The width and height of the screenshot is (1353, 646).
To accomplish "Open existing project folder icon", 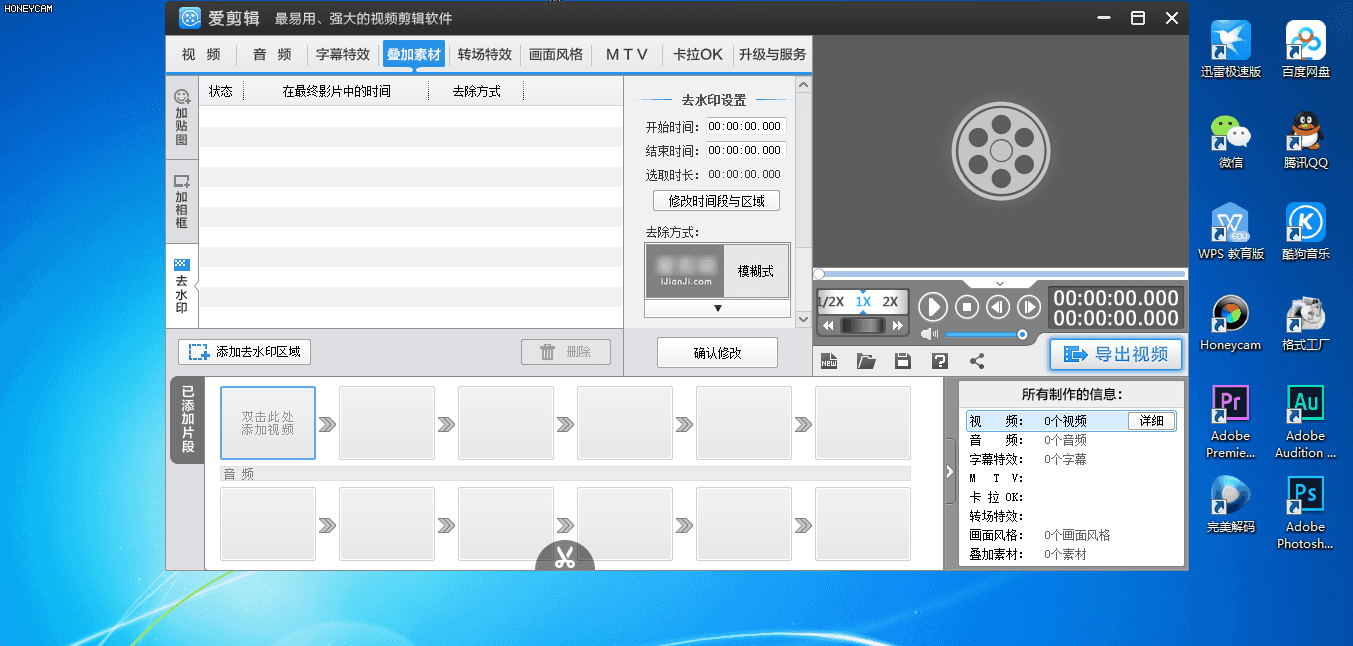I will tap(866, 361).
